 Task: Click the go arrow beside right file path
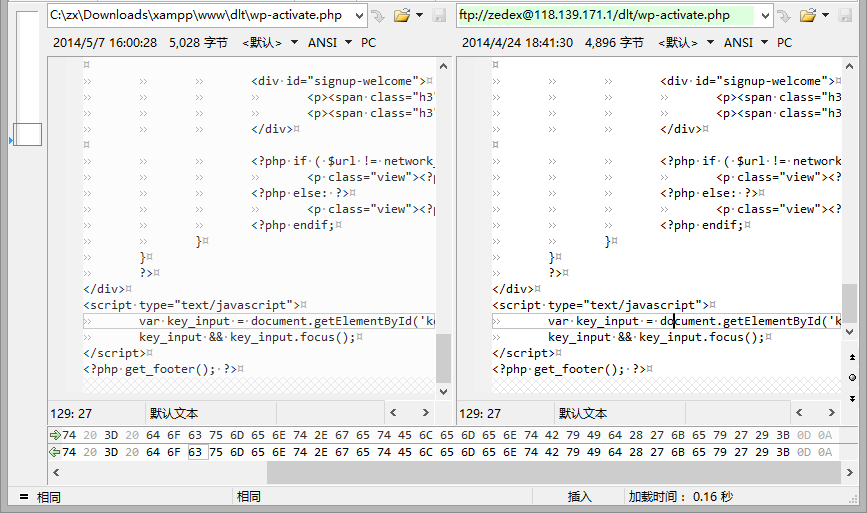coord(786,16)
